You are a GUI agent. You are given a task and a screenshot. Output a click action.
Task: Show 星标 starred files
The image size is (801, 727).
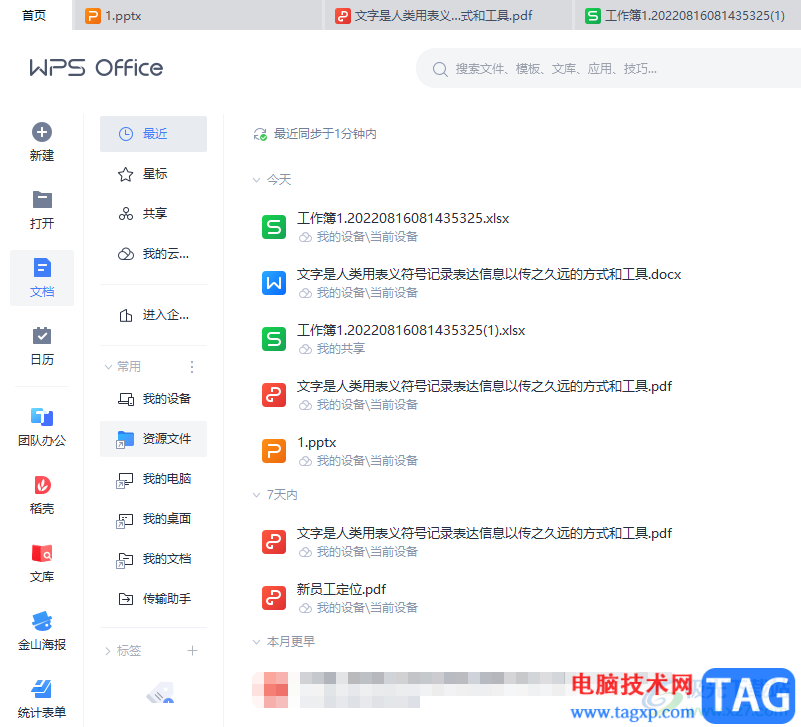[x=153, y=174]
